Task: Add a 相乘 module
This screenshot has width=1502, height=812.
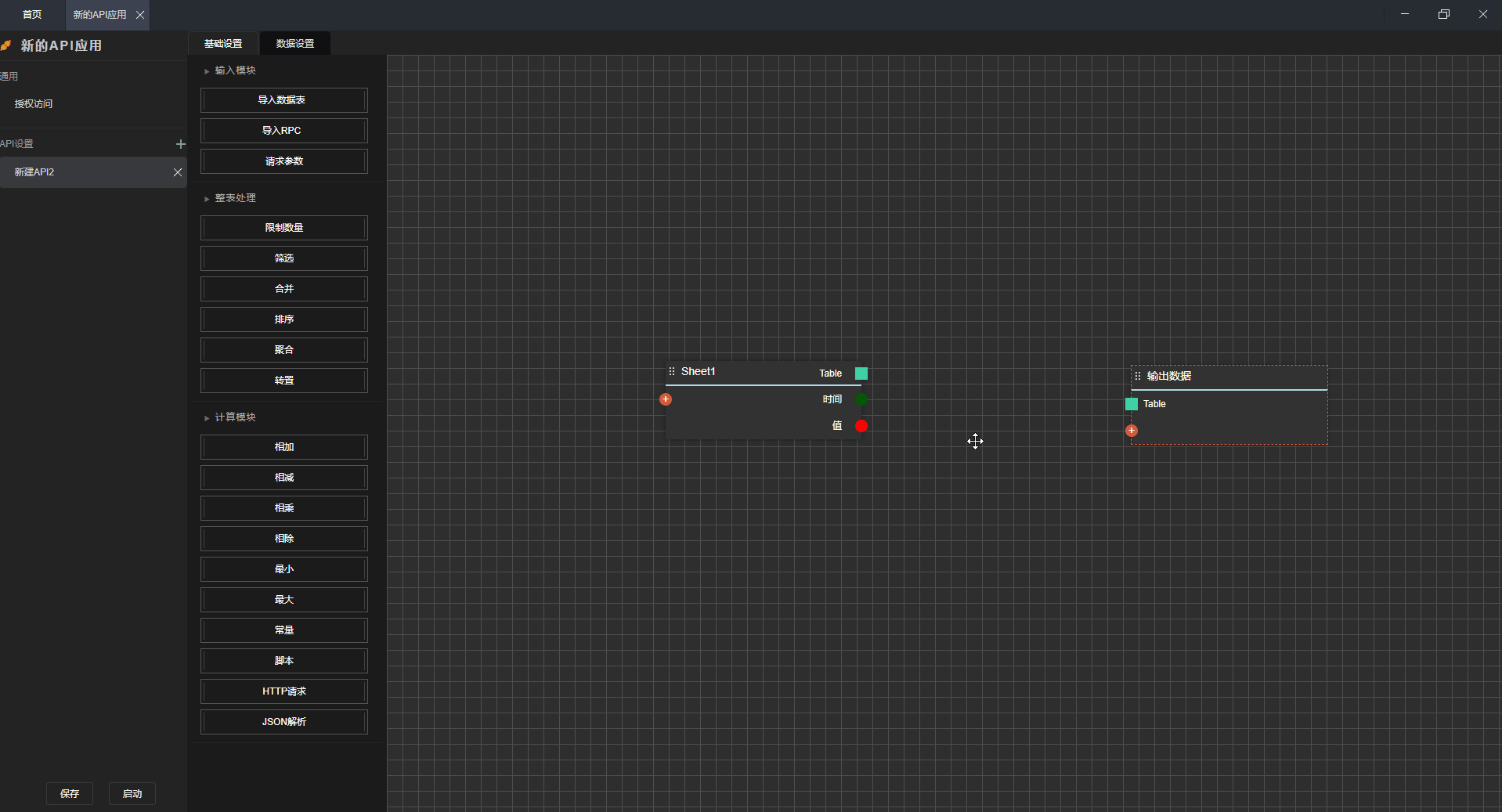Action: coord(284,508)
